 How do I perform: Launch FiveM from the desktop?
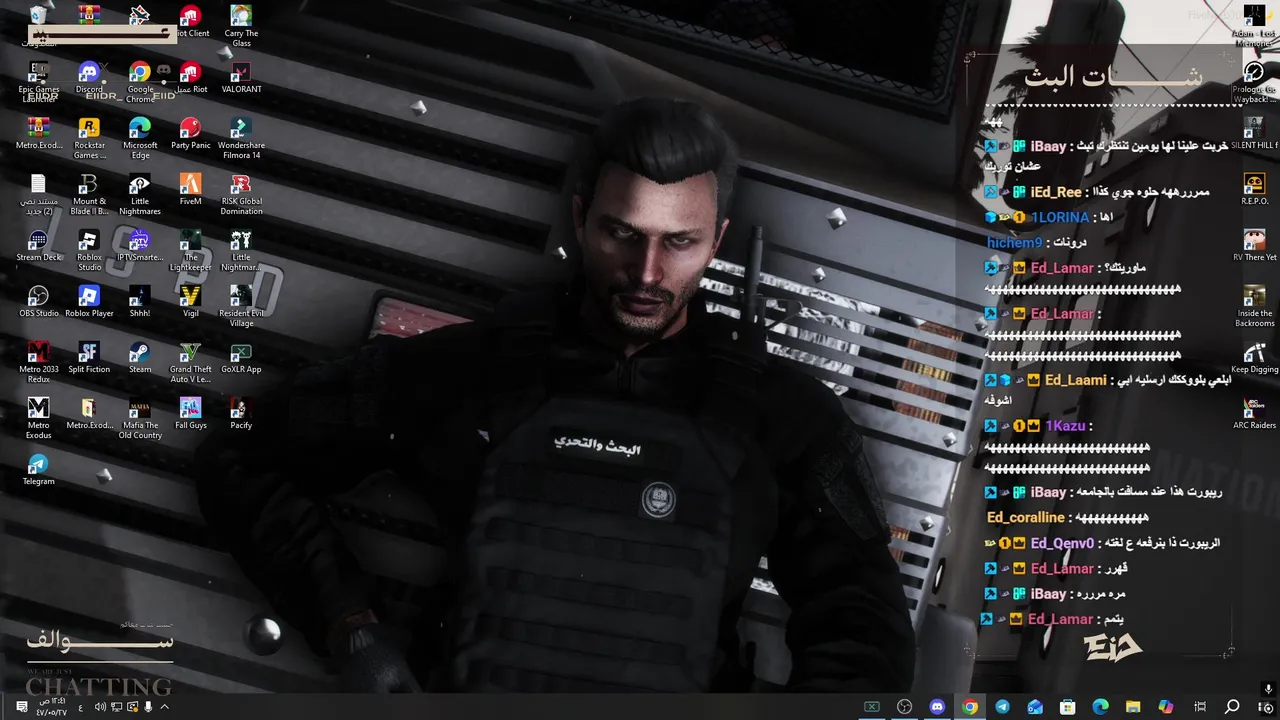[x=190, y=190]
